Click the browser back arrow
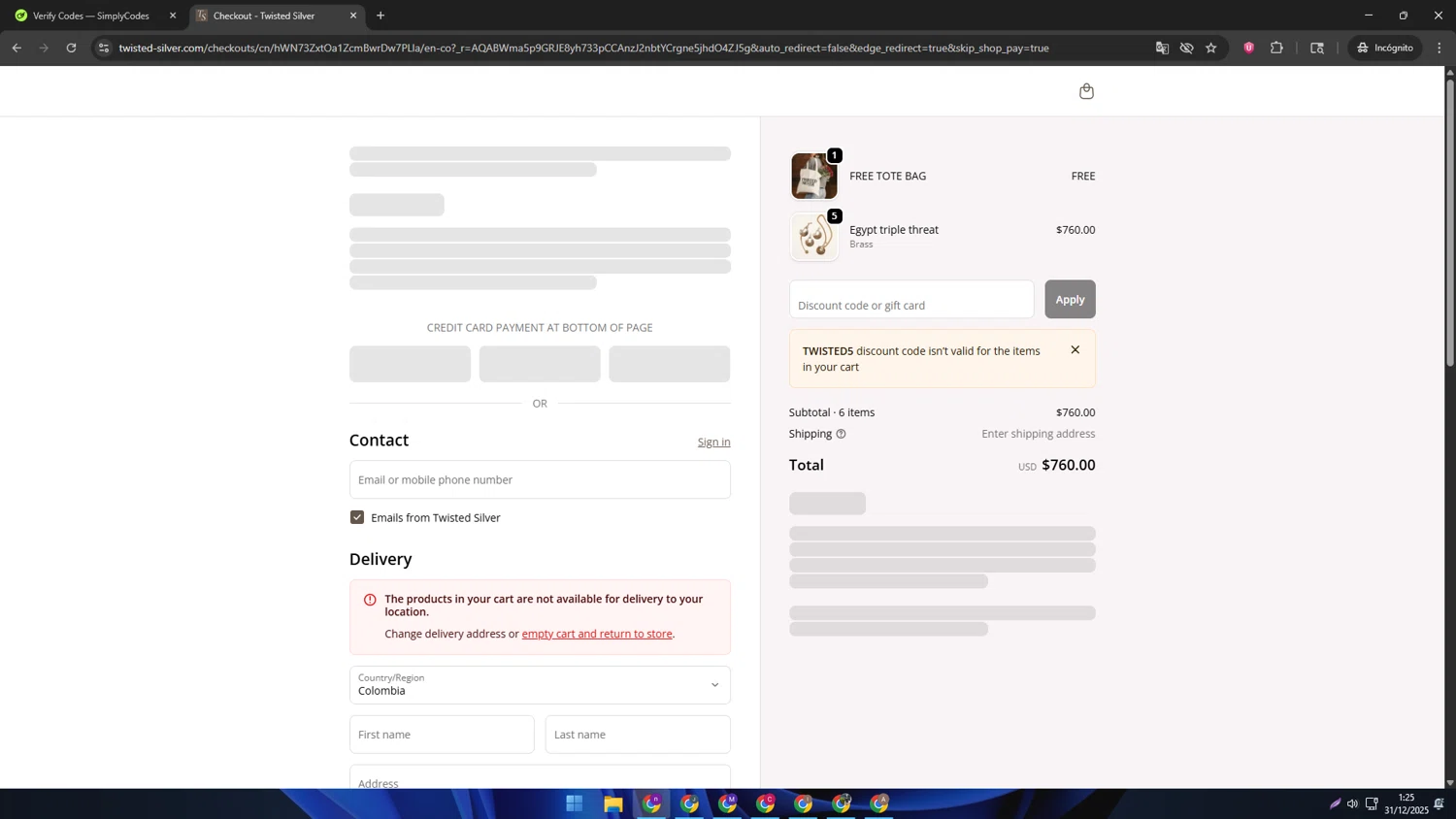Screen dimensions: 1456x819 tap(17, 48)
